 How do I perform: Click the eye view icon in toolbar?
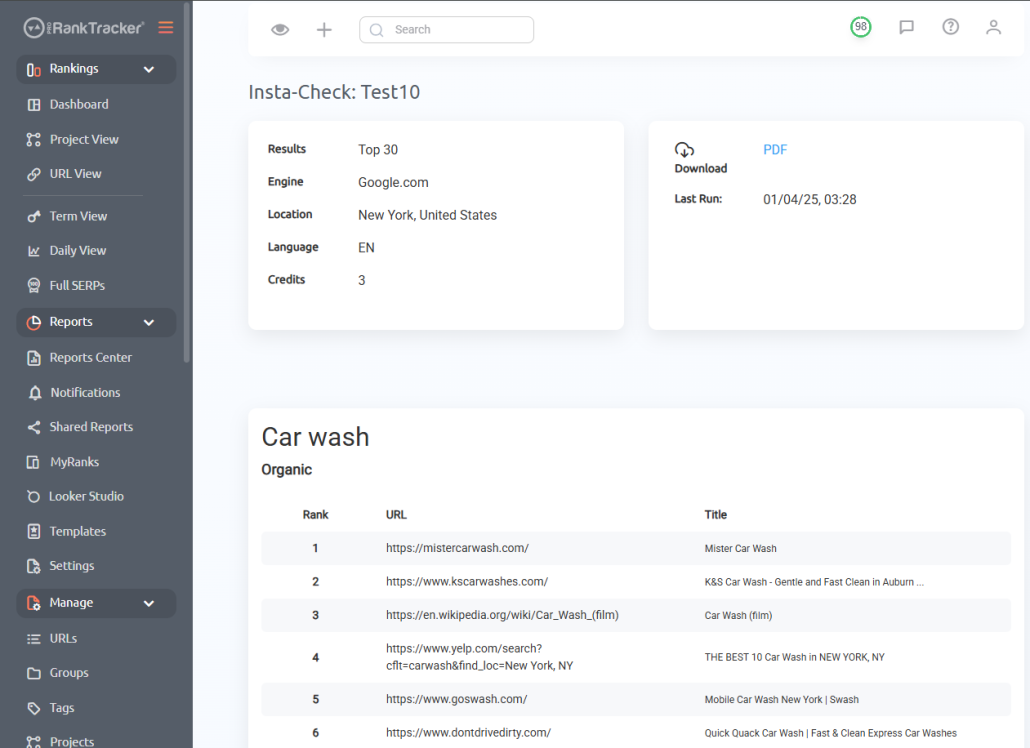pyautogui.click(x=280, y=30)
